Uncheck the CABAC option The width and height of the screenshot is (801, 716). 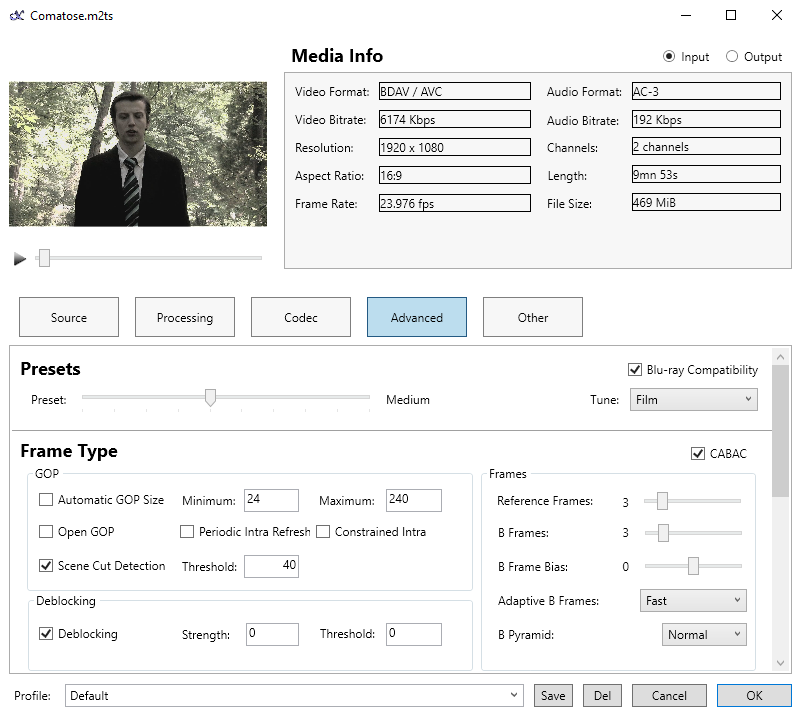click(x=698, y=454)
